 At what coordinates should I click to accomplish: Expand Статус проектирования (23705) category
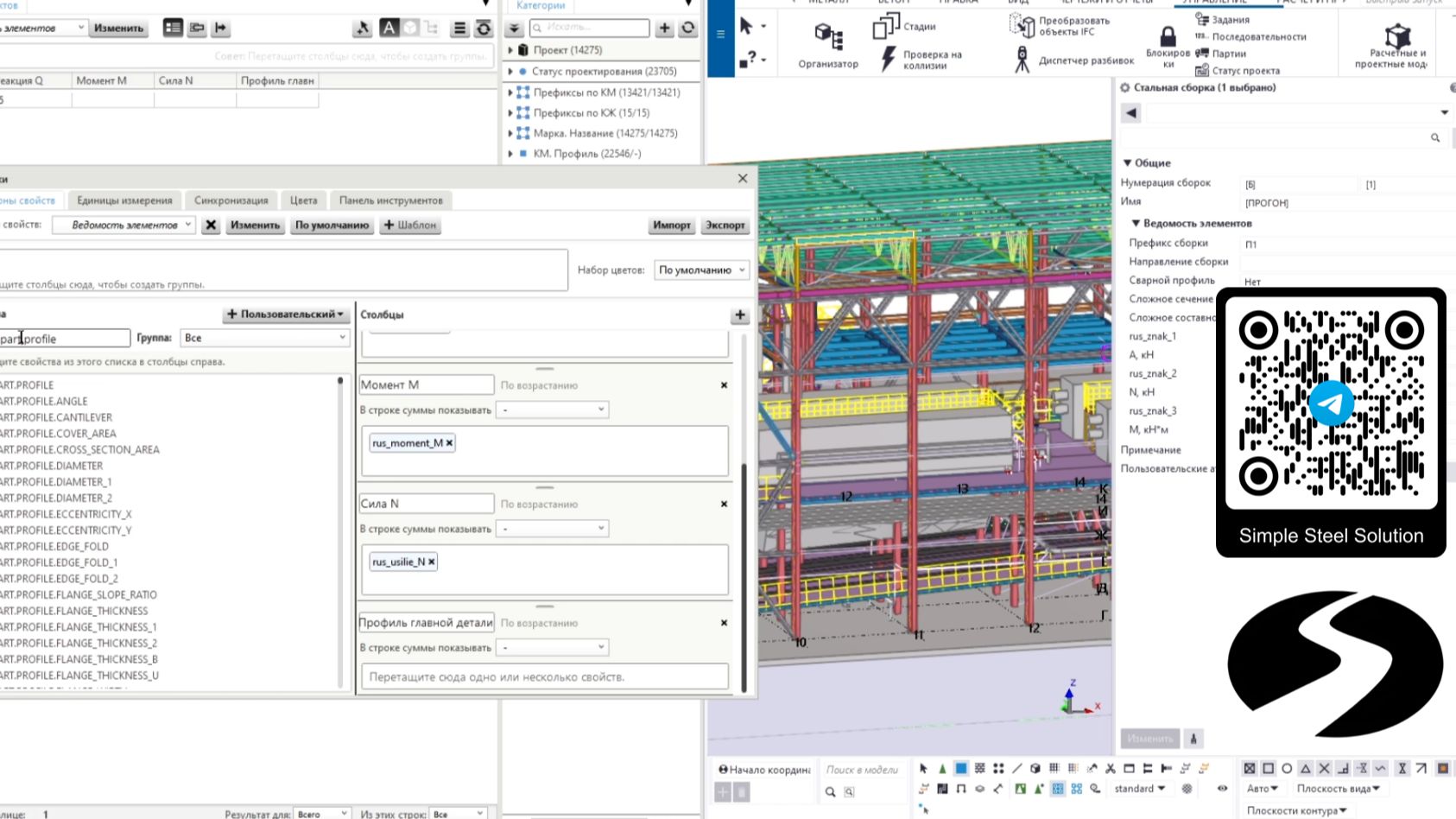[x=510, y=72]
